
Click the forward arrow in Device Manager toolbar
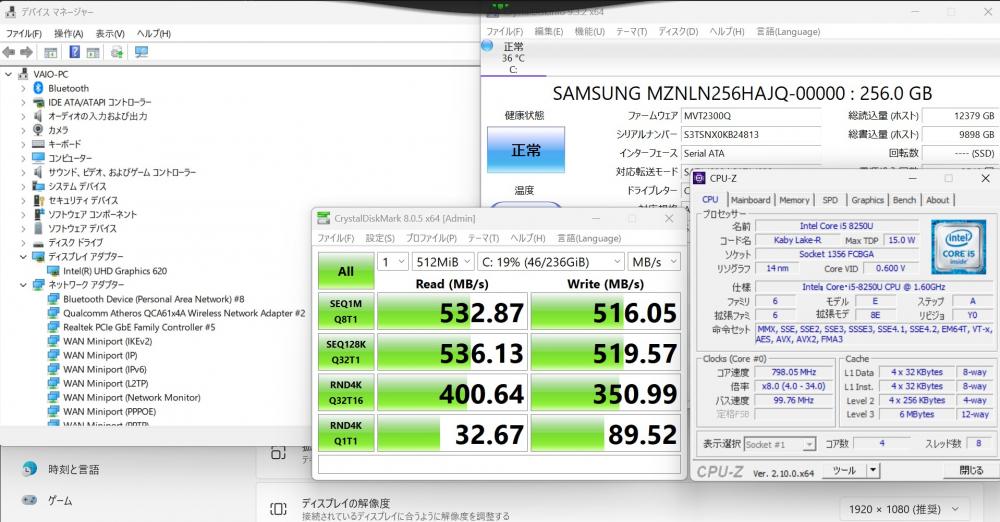[x=26, y=52]
